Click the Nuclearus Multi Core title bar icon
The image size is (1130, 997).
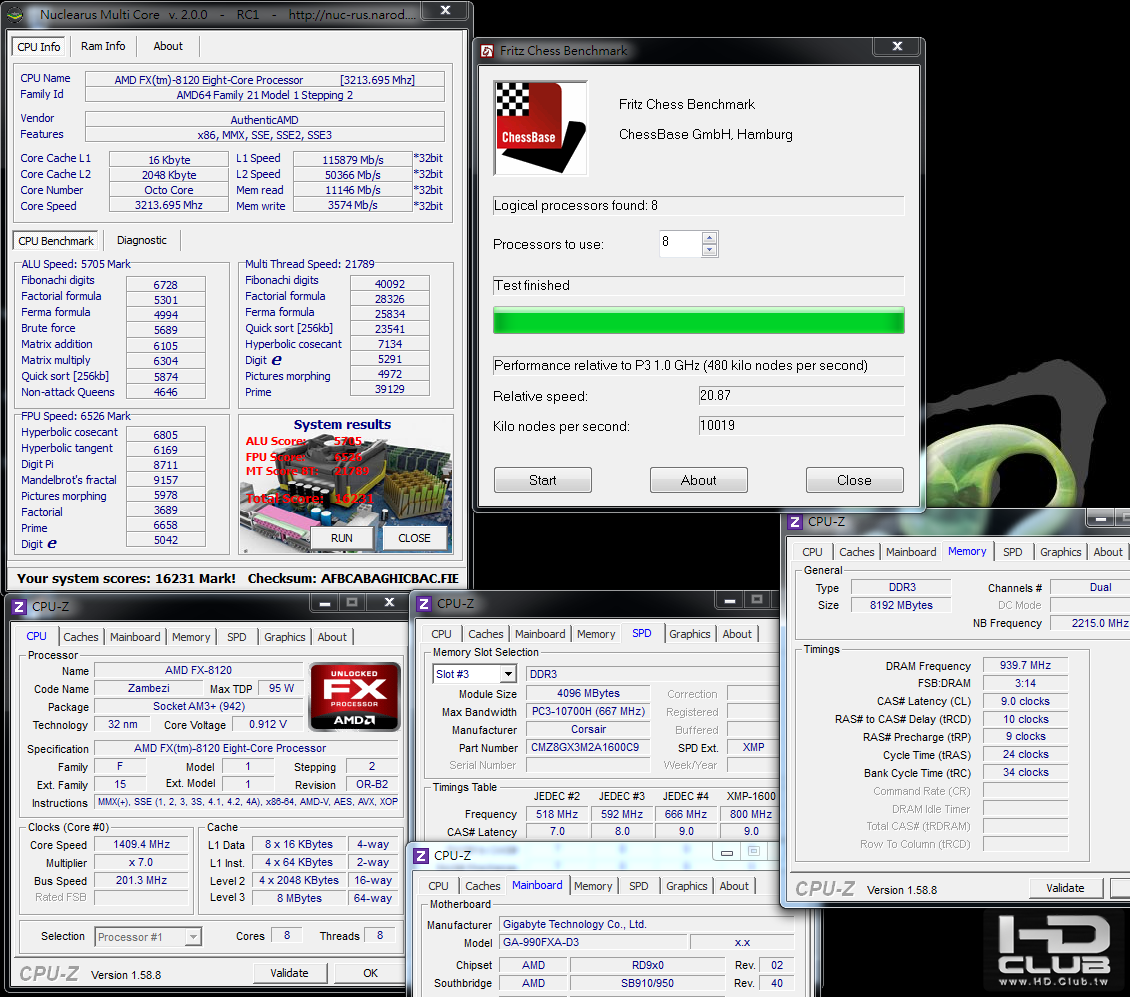(x=15, y=14)
